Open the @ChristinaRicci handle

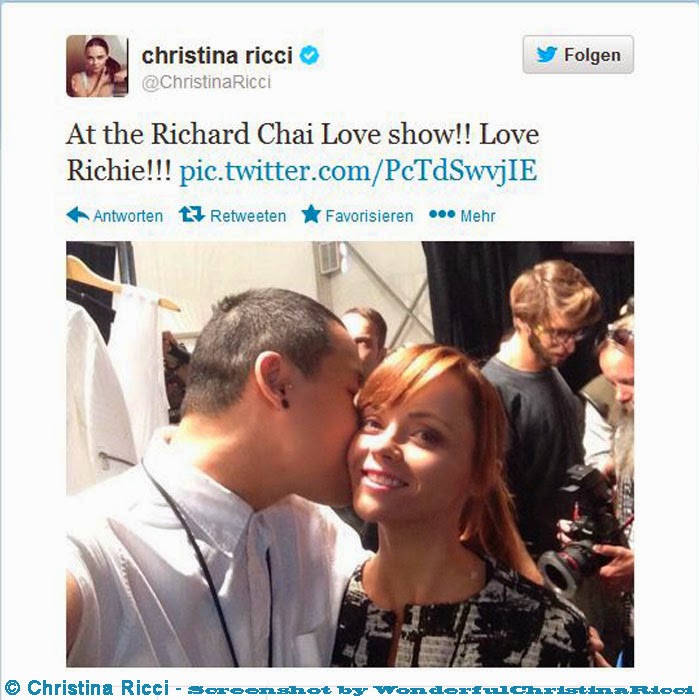(x=206, y=82)
